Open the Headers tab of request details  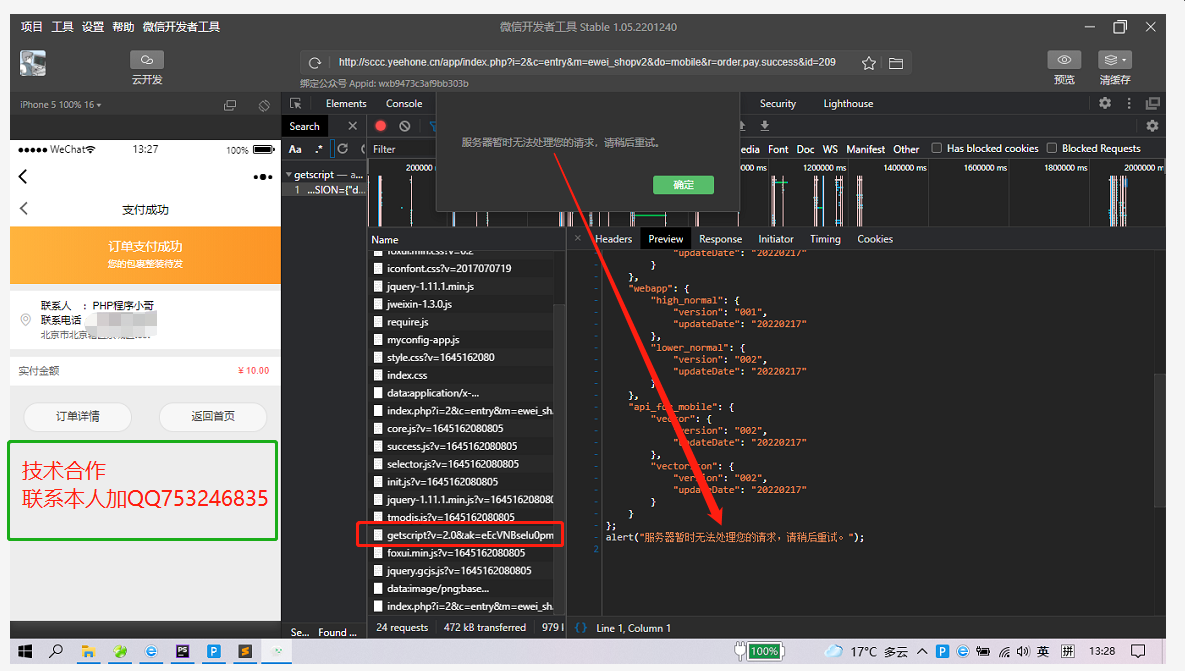pyautogui.click(x=614, y=239)
